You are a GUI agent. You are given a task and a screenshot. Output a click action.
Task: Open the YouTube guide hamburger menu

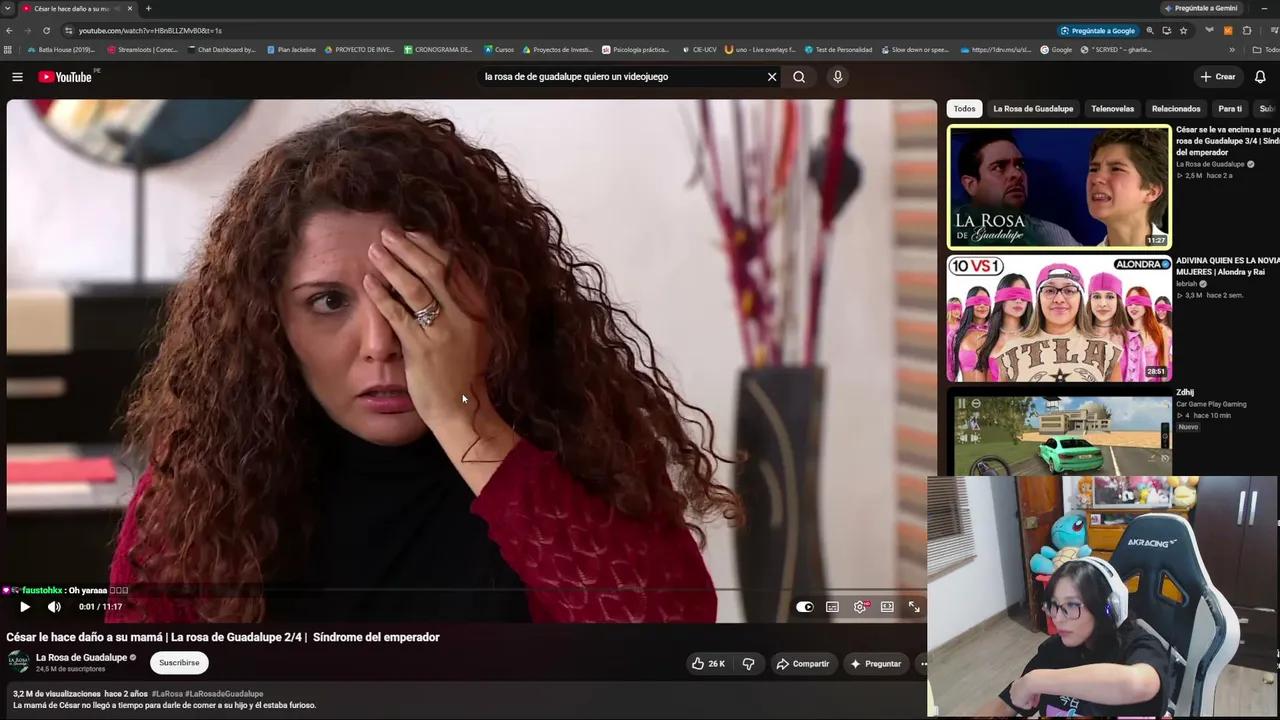pos(17,77)
